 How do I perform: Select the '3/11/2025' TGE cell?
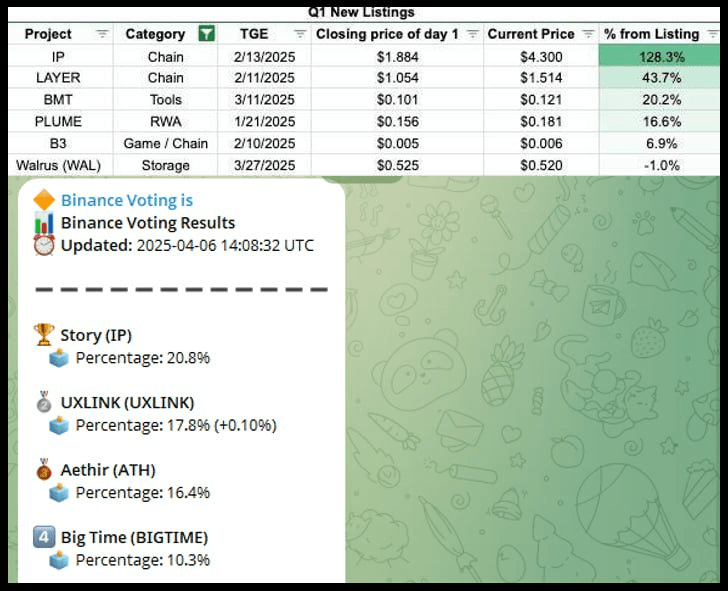click(265, 99)
